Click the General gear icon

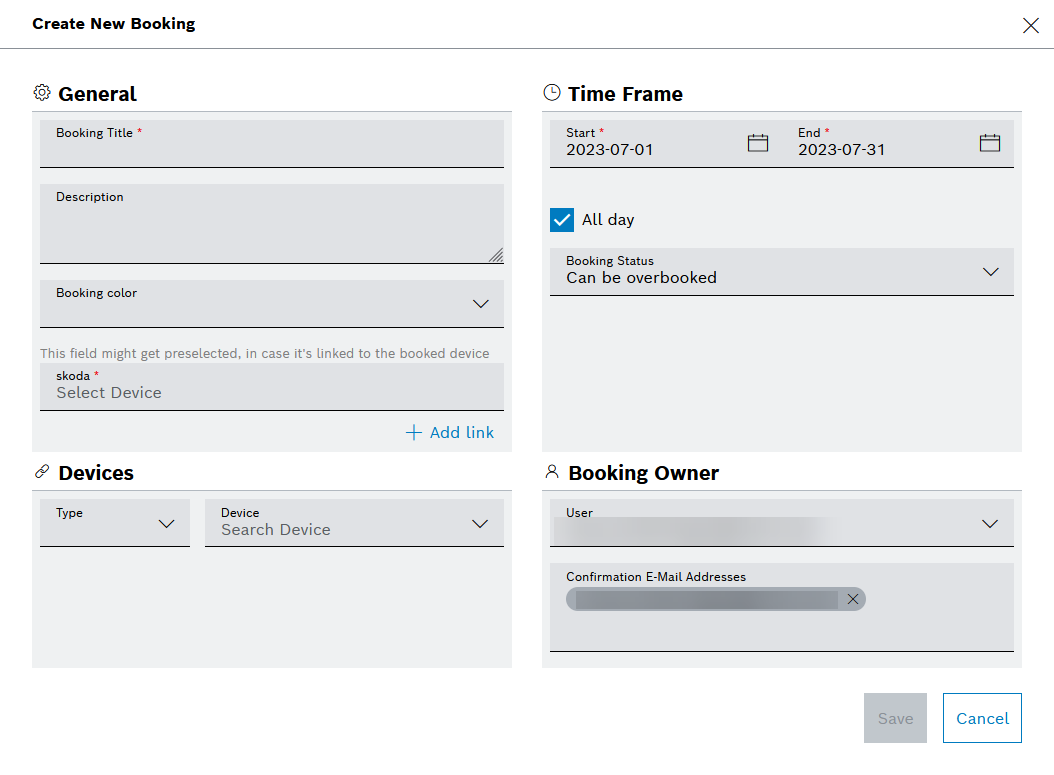(x=42, y=93)
